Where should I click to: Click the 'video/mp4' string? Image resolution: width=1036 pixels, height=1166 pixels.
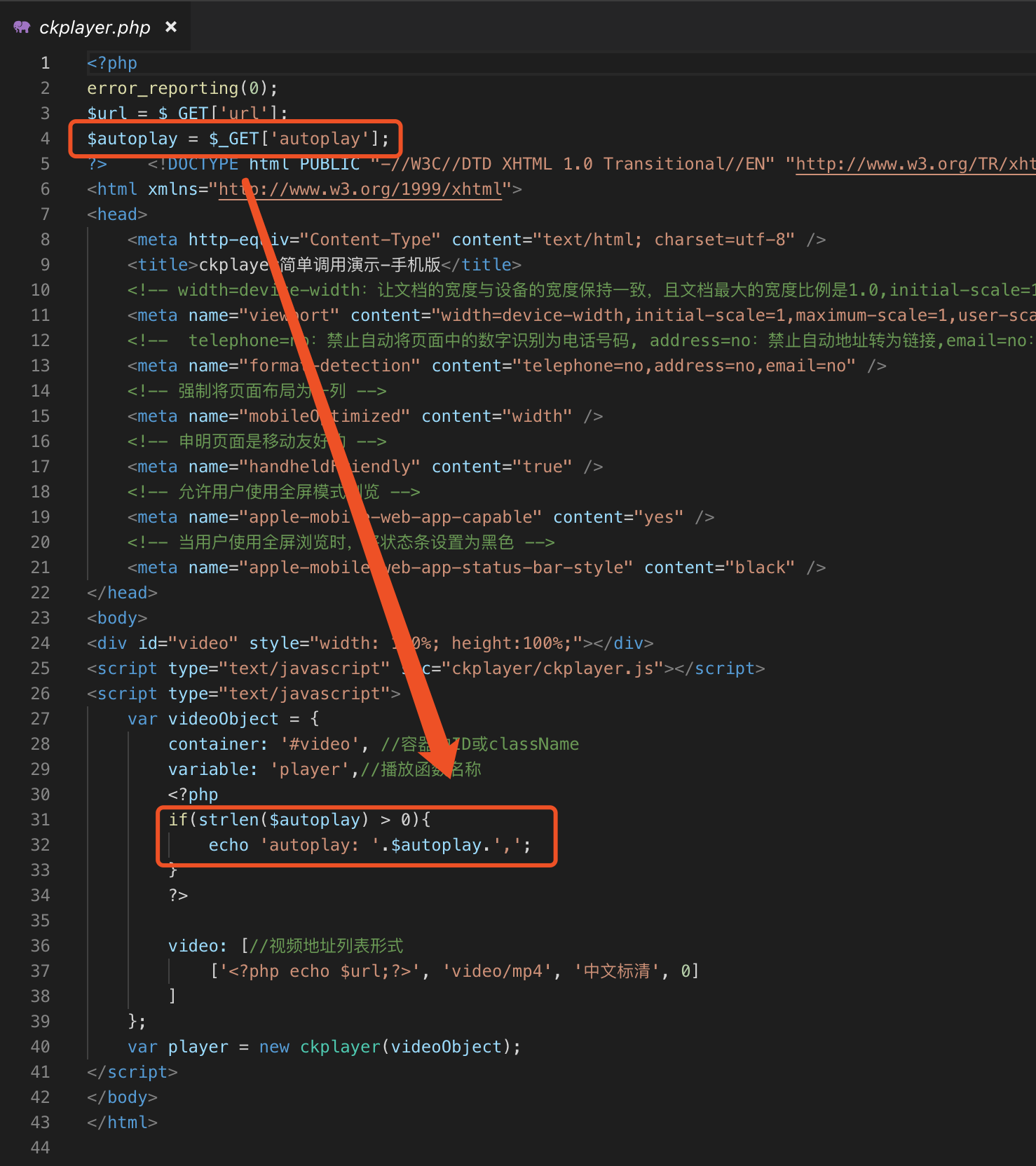(x=497, y=971)
